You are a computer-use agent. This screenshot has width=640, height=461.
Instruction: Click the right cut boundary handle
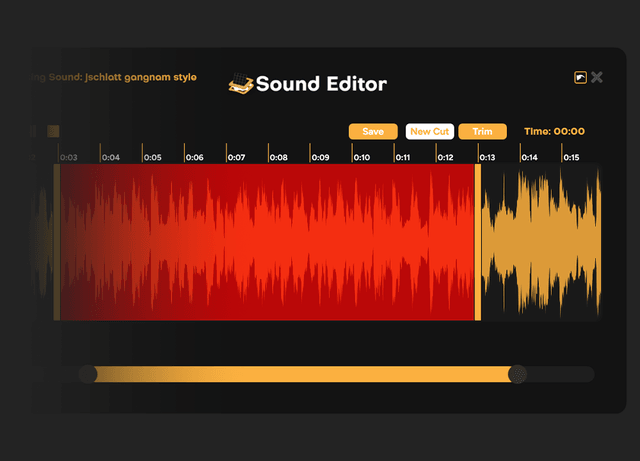pyautogui.click(x=478, y=242)
